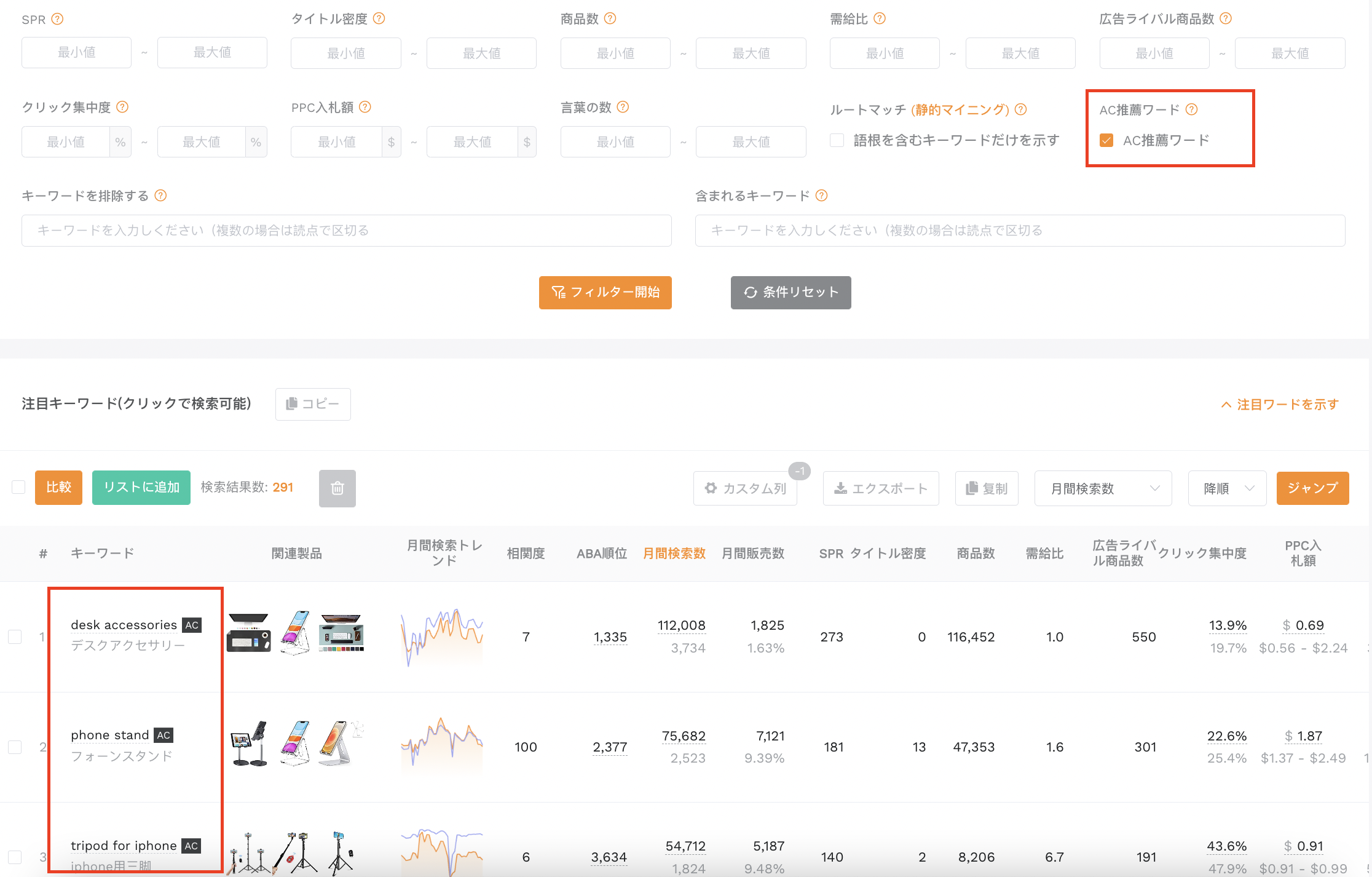Open the phone stand keyword link
The width and height of the screenshot is (1372, 877).
110,735
